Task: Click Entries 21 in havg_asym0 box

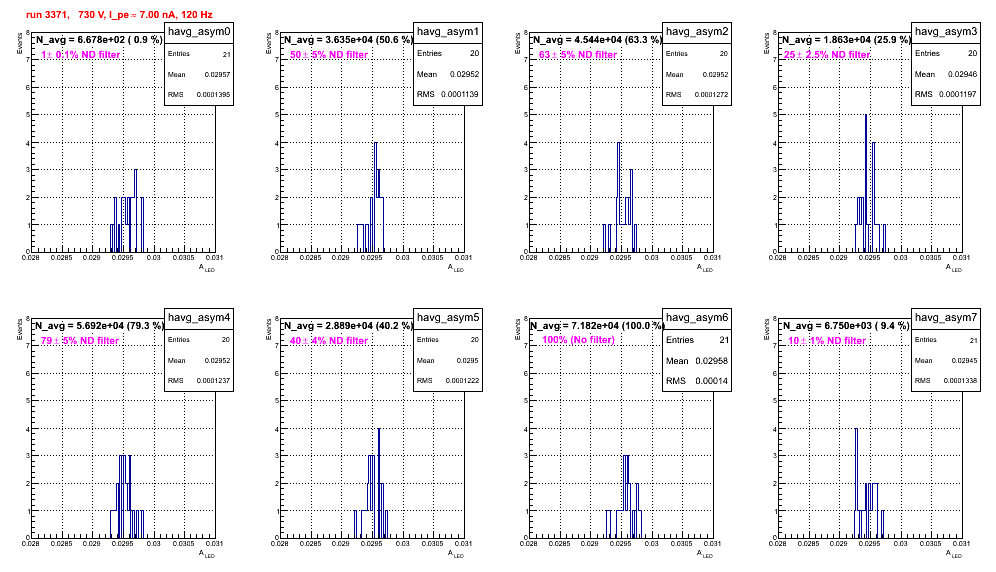Action: coord(199,54)
